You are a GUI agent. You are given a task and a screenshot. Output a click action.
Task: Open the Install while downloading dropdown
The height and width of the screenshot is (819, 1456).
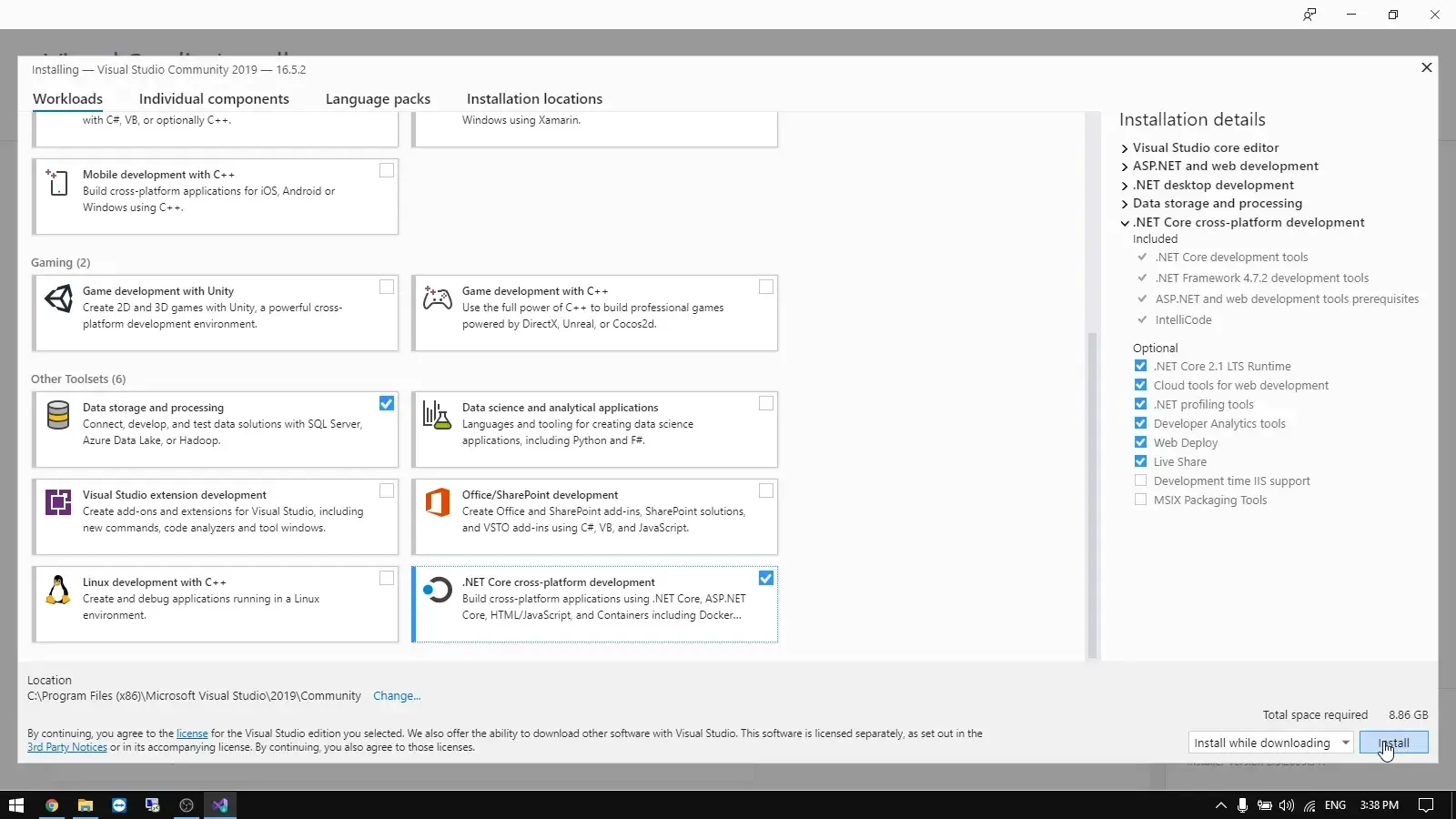point(1346,743)
